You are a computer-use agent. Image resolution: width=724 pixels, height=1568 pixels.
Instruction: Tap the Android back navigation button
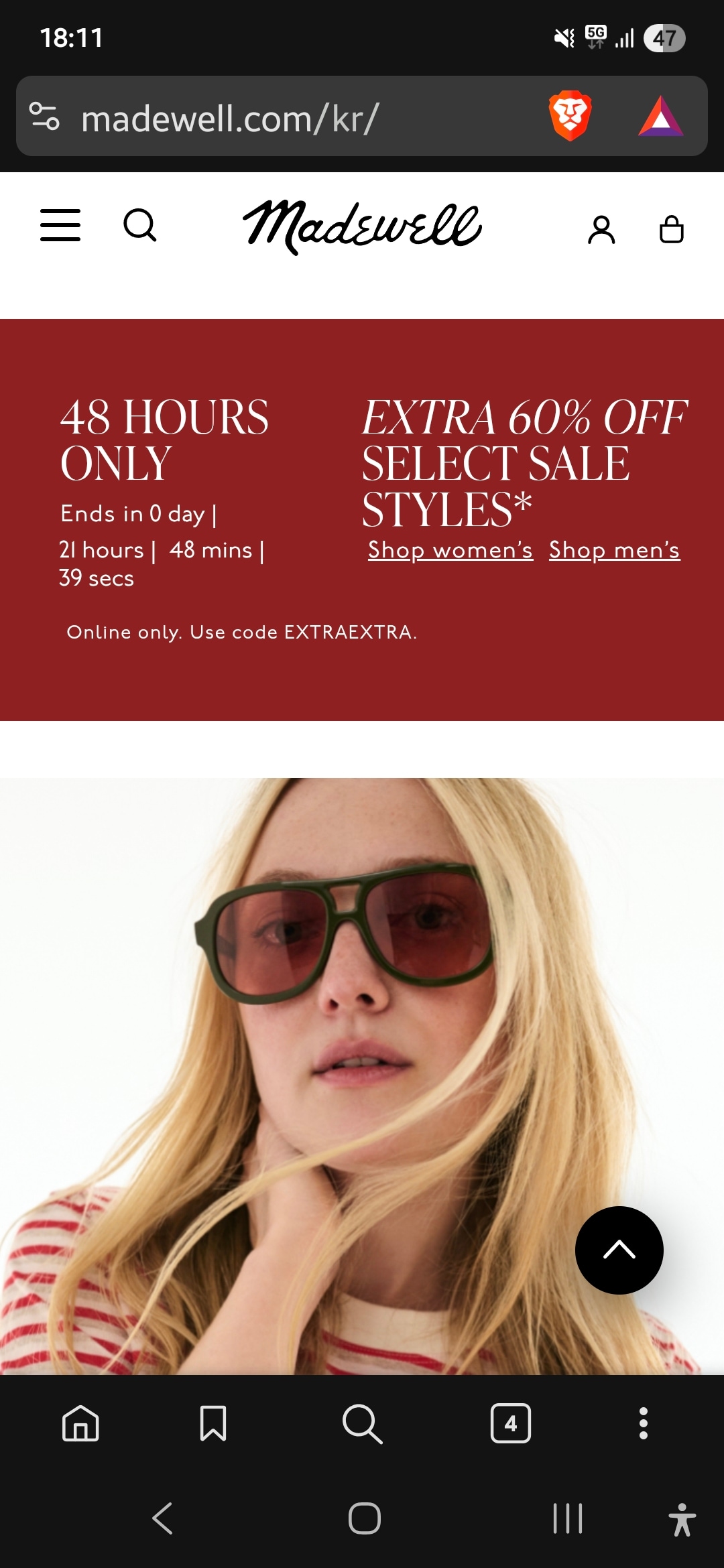(x=163, y=1518)
